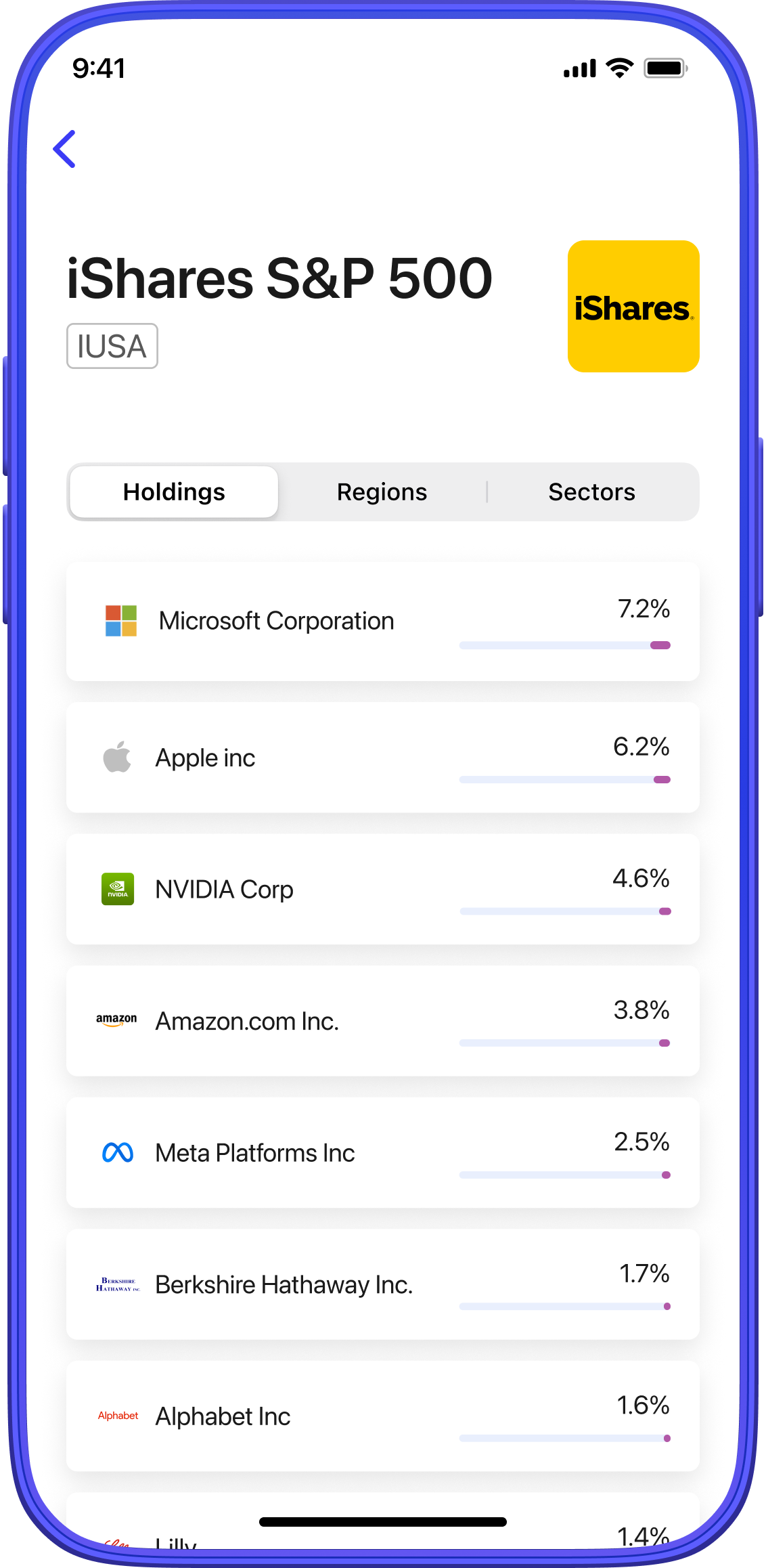Tap the Amazon logo icon
Viewport: 766px width, 1568px height.
pyautogui.click(x=116, y=1020)
